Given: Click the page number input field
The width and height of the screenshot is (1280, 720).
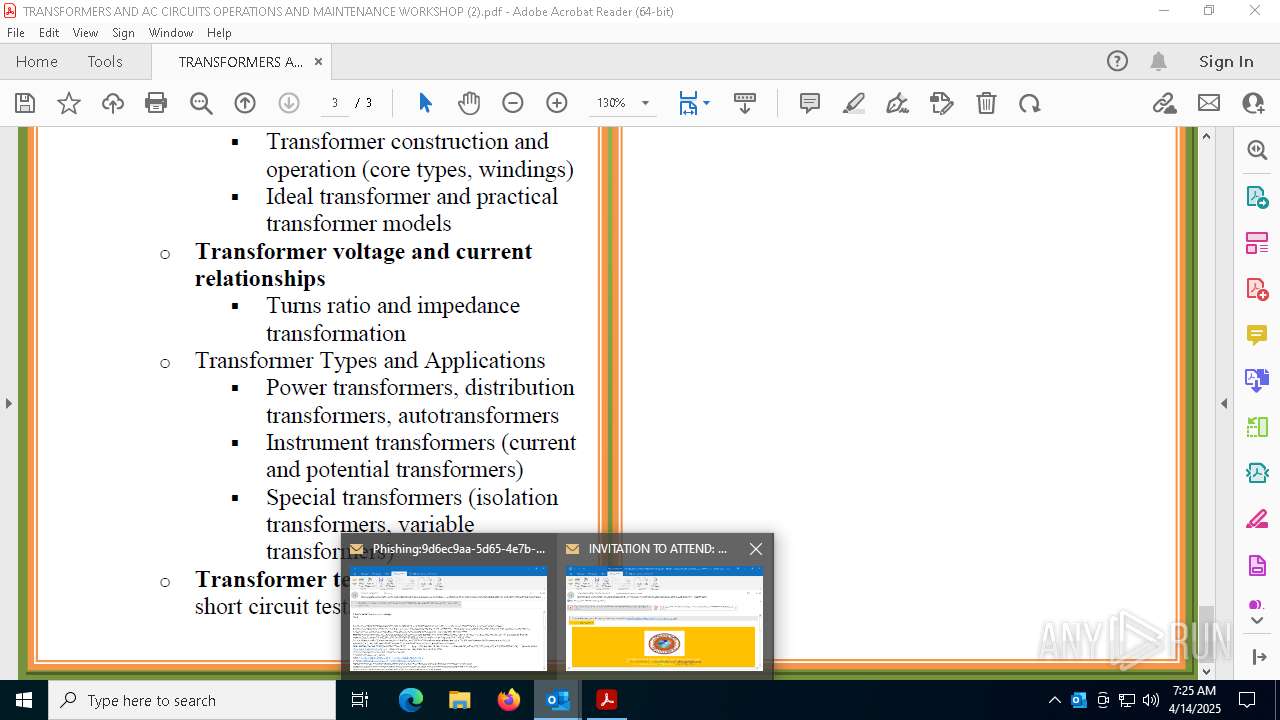Looking at the screenshot, I should coord(335,103).
